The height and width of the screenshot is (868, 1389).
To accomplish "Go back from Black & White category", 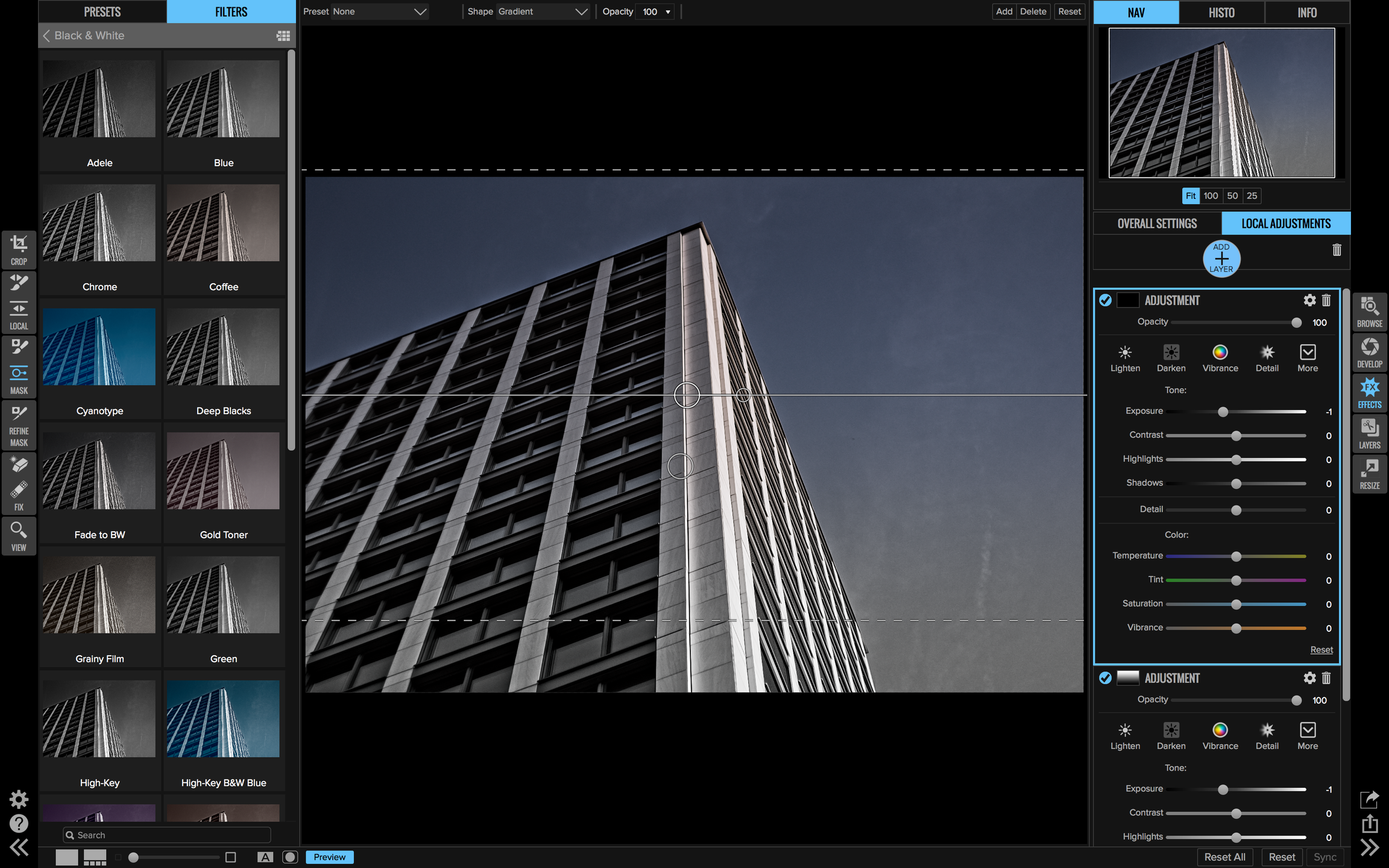I will pyautogui.click(x=46, y=36).
